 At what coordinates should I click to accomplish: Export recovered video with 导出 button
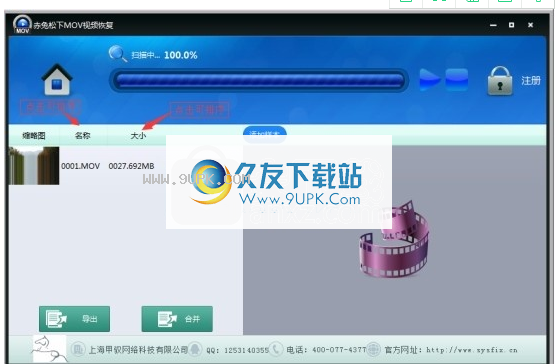pyautogui.click(x=74, y=319)
